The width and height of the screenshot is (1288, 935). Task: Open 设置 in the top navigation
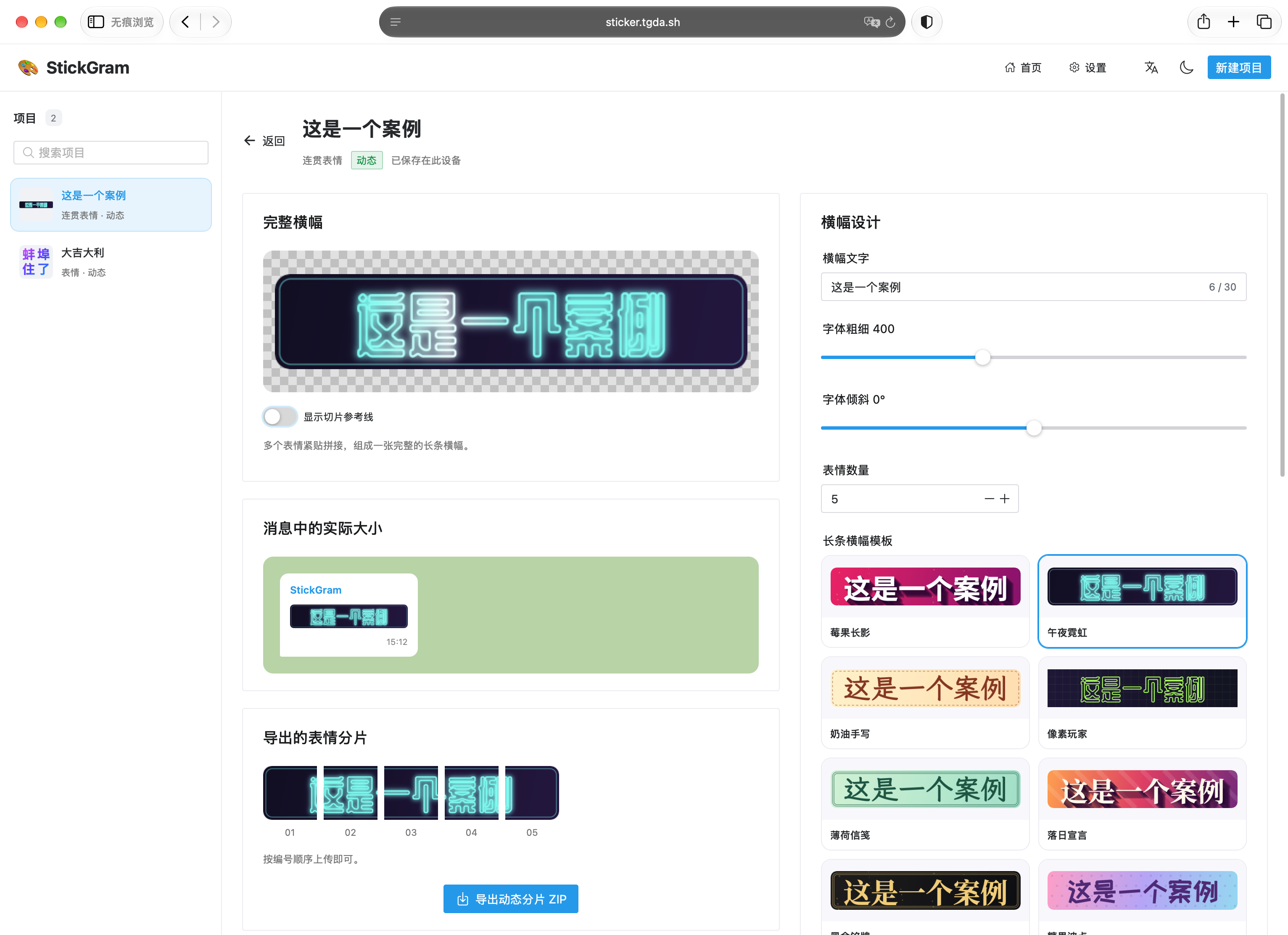1087,68
